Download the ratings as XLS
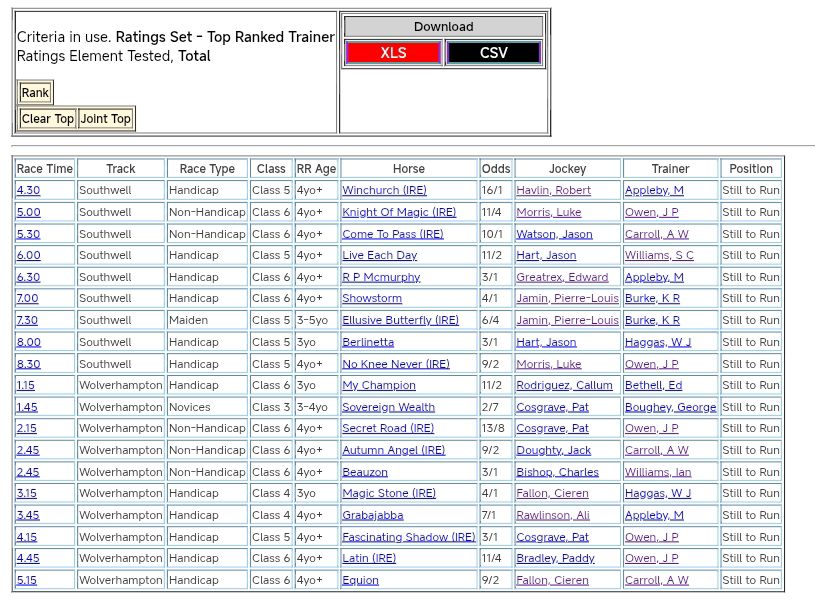 [x=393, y=53]
